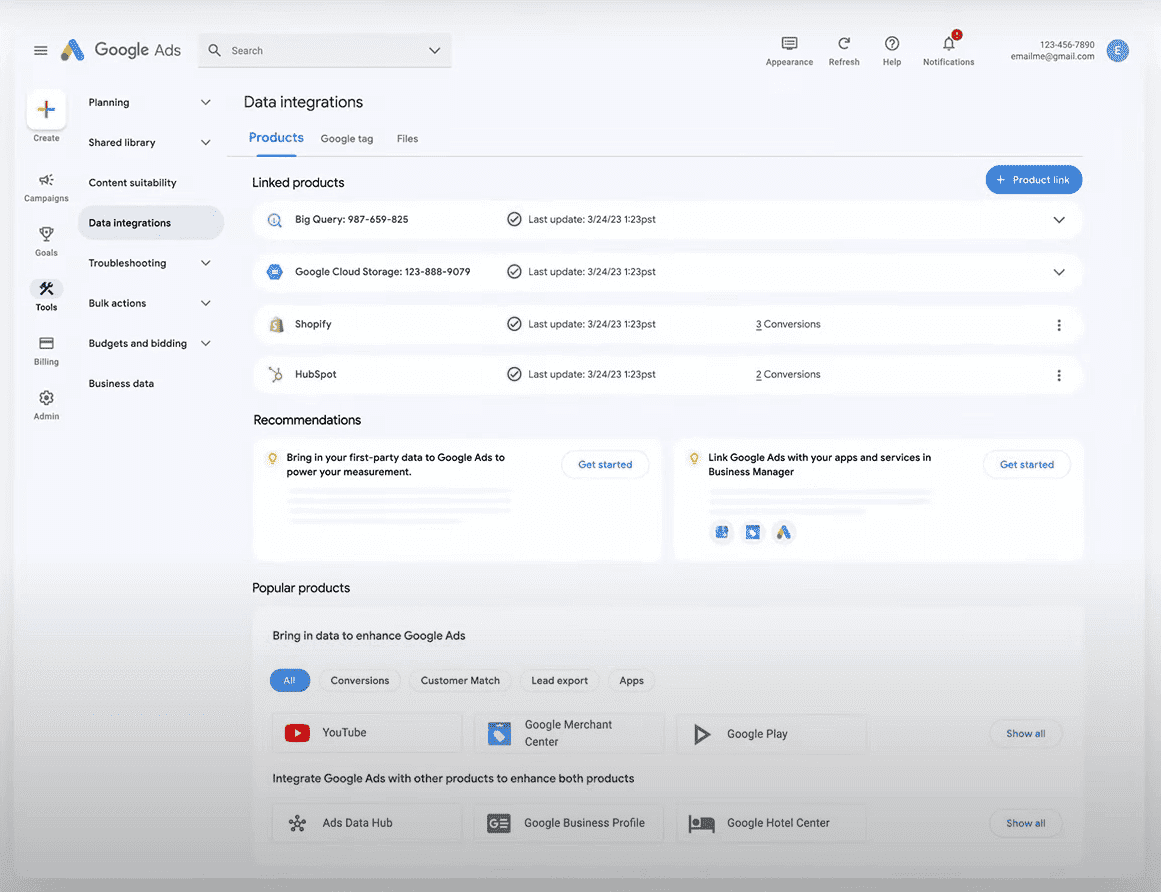Click the Ads Data Hub icon
Viewport: 1161px width, 892px height.
[x=298, y=823]
